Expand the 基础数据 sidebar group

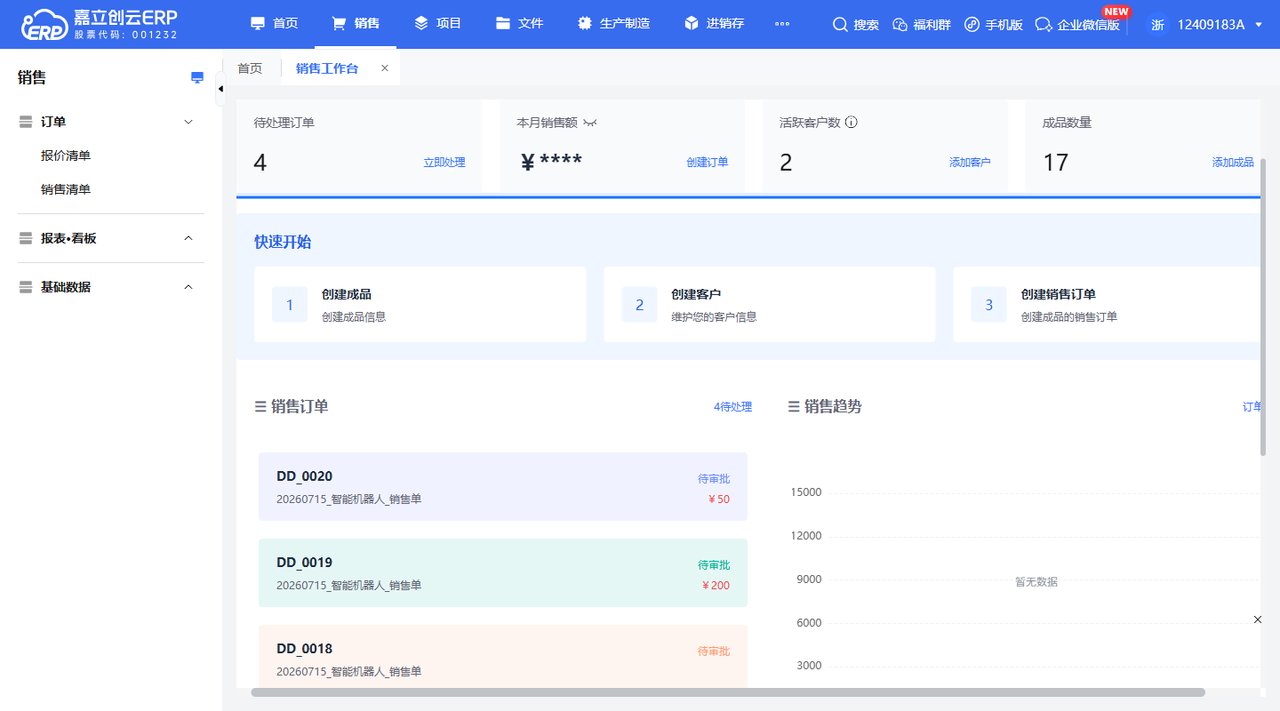pyautogui.click(x=188, y=287)
